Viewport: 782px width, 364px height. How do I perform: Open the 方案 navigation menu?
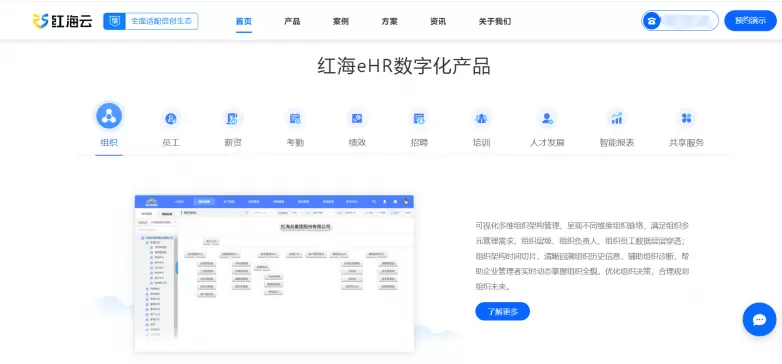(x=390, y=21)
